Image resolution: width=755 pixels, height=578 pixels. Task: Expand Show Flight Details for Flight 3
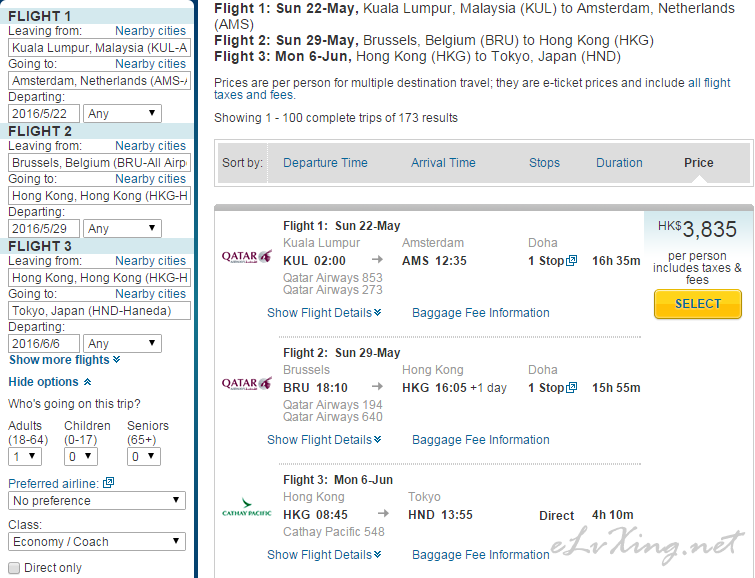[324, 555]
